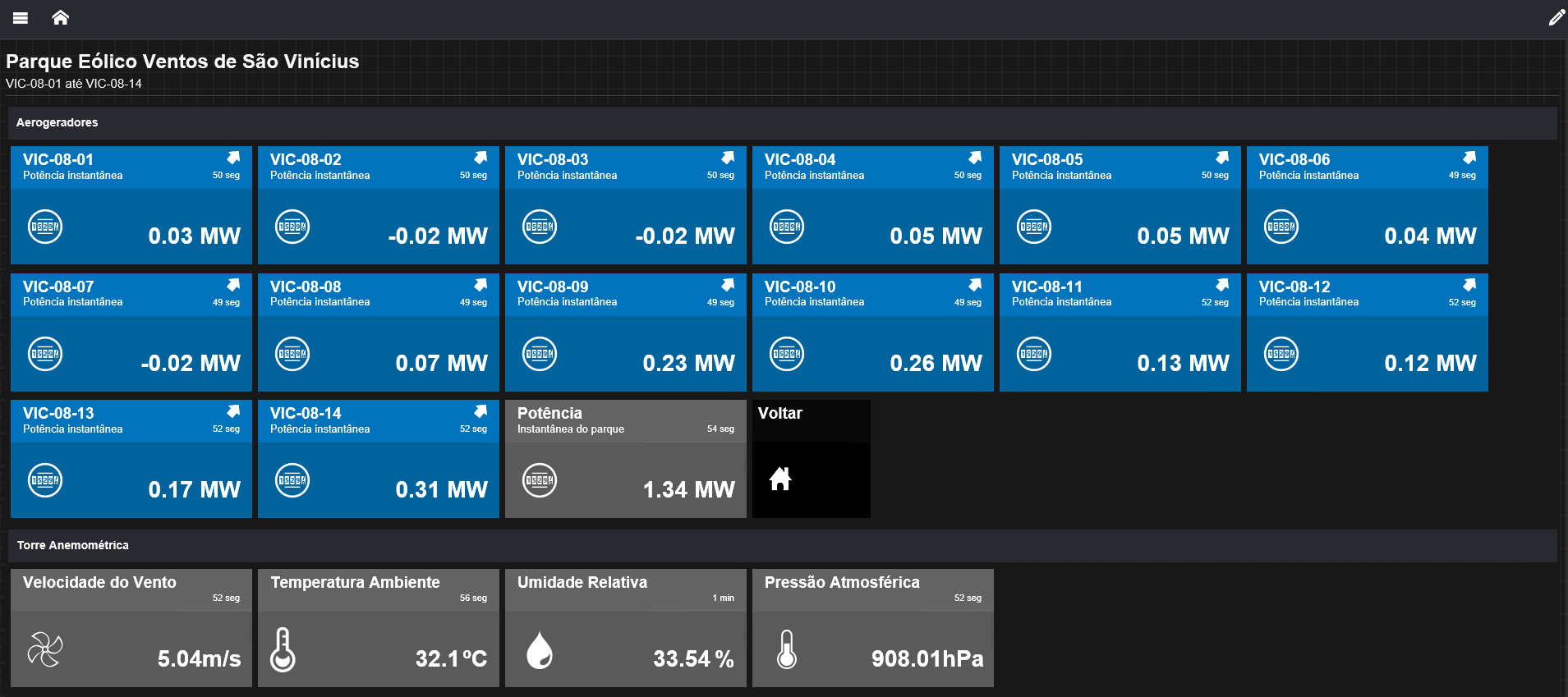The height and width of the screenshot is (697, 1568).
Task: Click meter icon on VIC-08-04 tile
Action: pyautogui.click(x=787, y=227)
